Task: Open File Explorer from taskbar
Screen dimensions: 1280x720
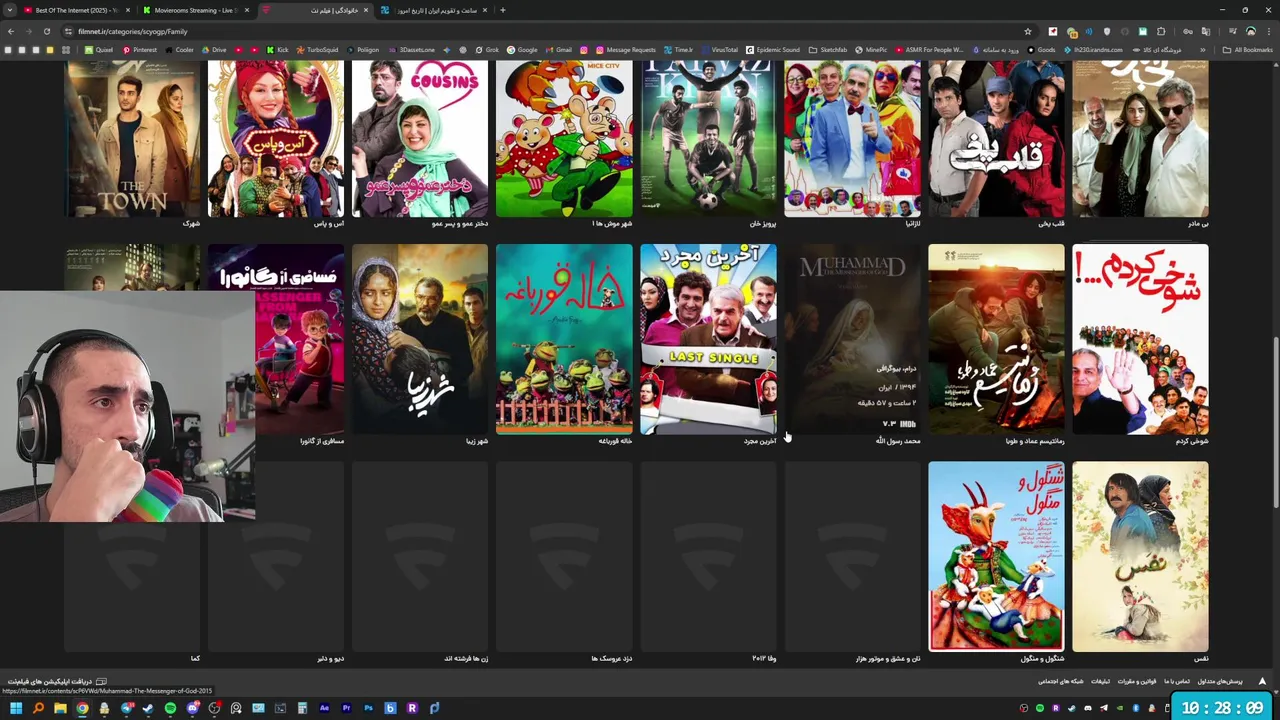Action: click(60, 708)
